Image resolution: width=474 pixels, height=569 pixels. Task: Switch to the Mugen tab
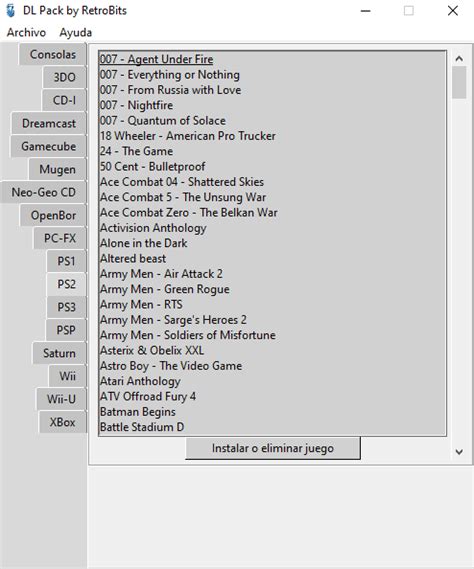57,169
